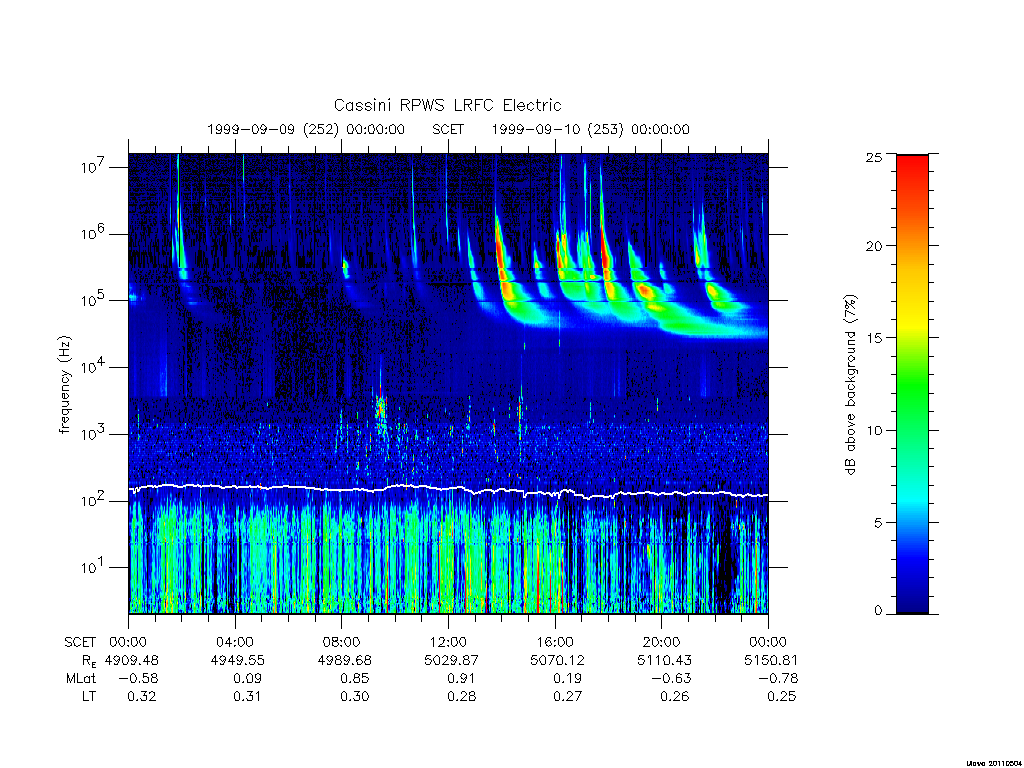Click the 'dB above background (7%)' label
This screenshot has height=768, width=1024.
[850, 385]
